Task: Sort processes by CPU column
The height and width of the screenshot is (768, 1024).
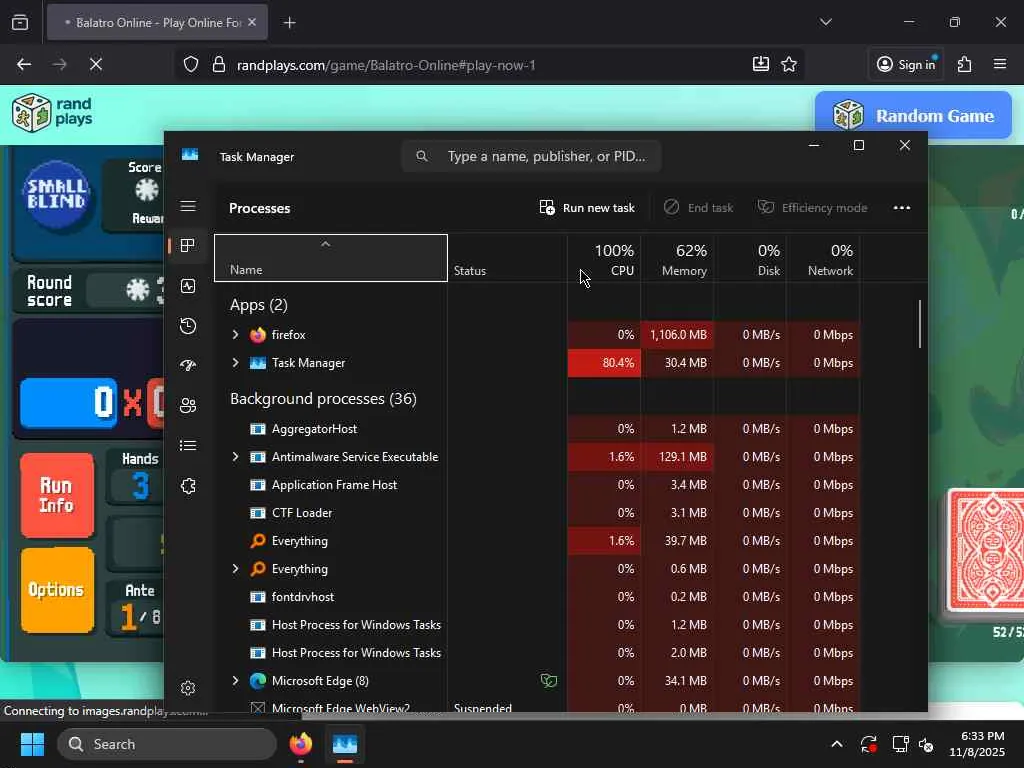Action: click(604, 258)
